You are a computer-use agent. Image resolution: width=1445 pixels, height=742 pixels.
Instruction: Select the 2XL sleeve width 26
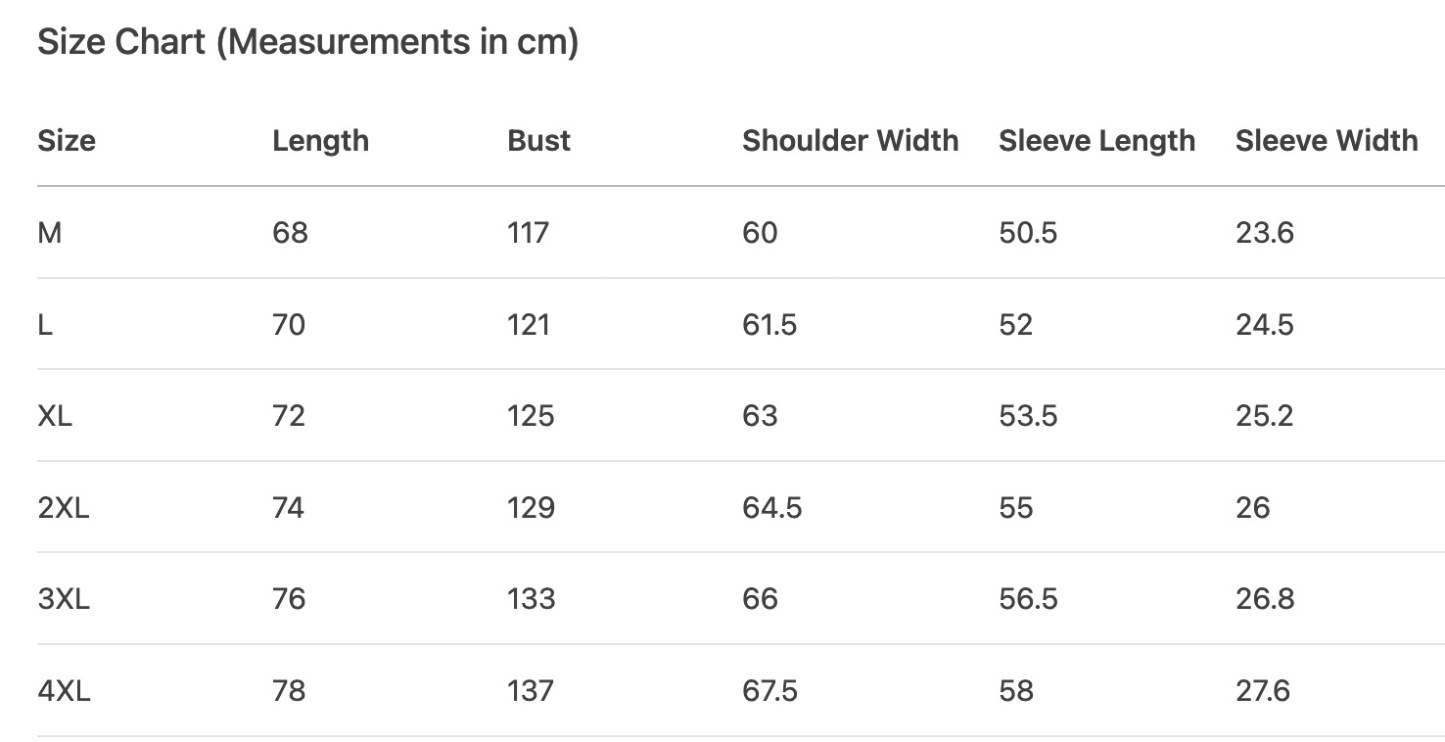click(x=1252, y=508)
